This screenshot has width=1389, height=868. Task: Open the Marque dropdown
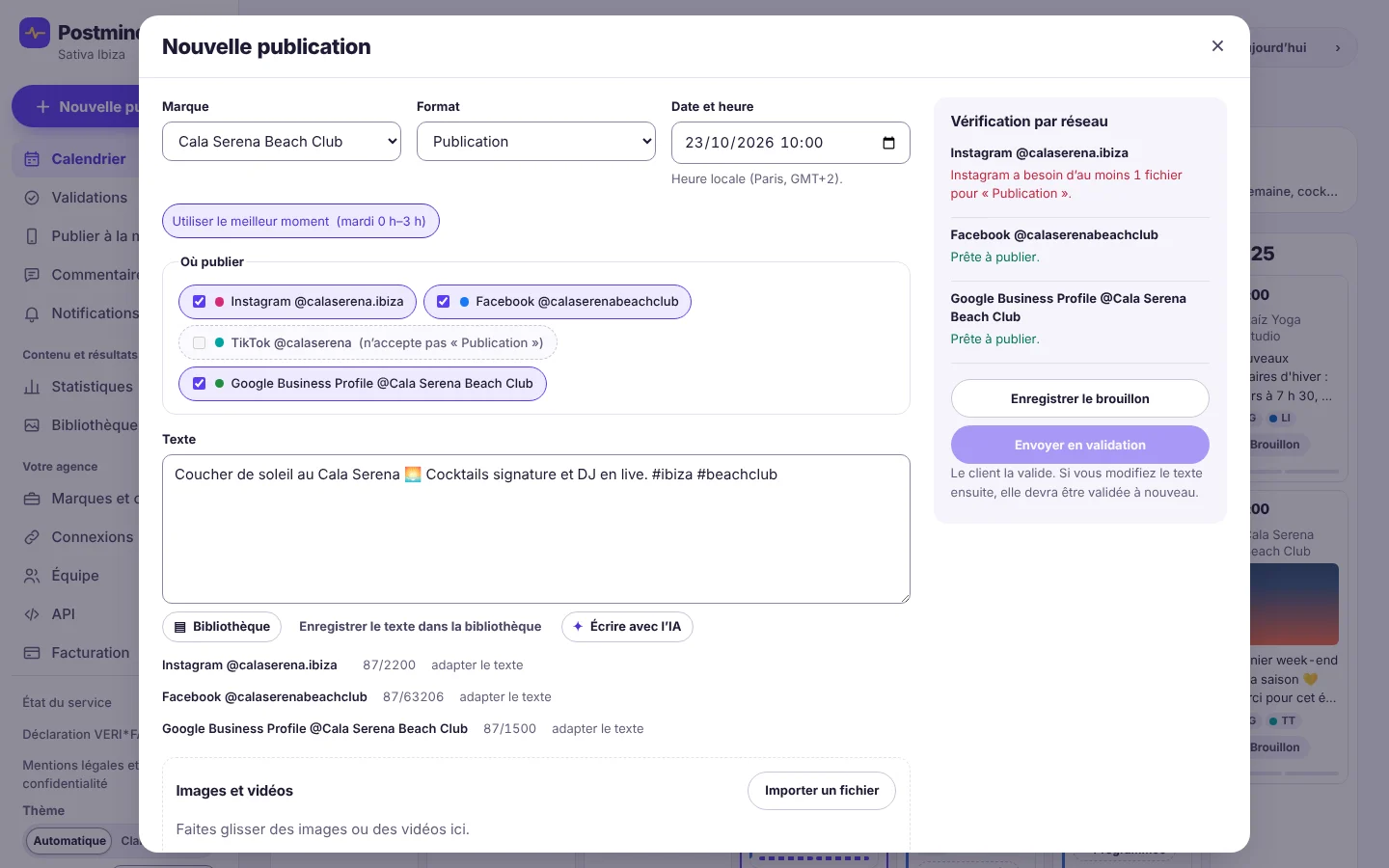pyautogui.click(x=282, y=142)
